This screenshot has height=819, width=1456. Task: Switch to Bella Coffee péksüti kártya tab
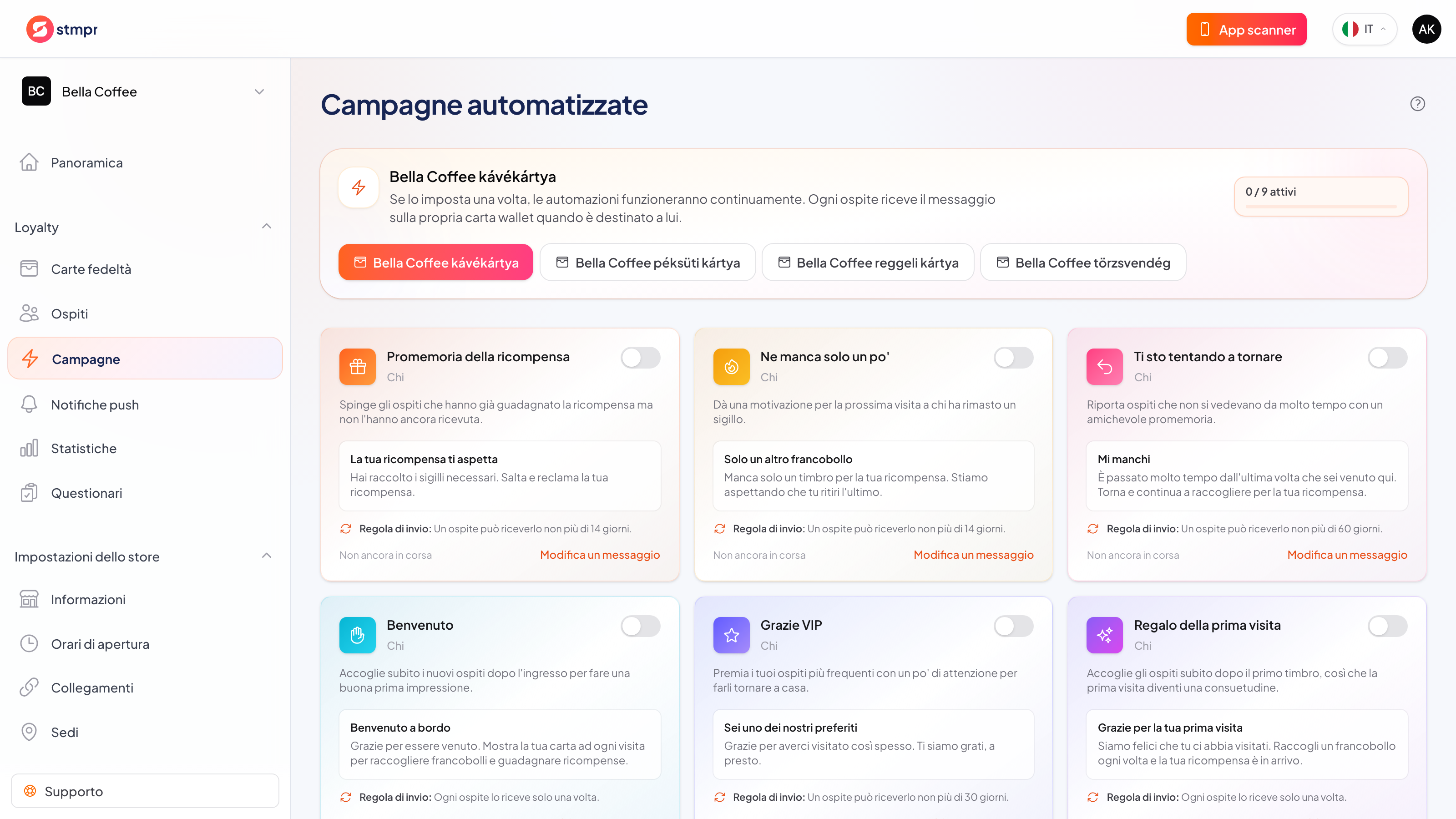(x=648, y=262)
